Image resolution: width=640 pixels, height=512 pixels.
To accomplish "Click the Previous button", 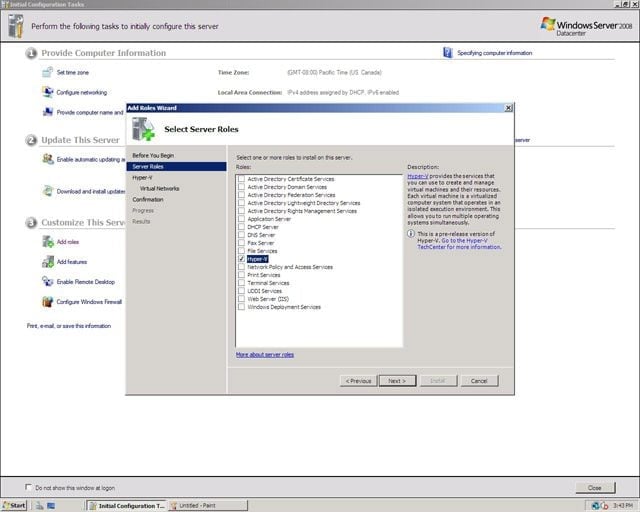I will click(358, 381).
